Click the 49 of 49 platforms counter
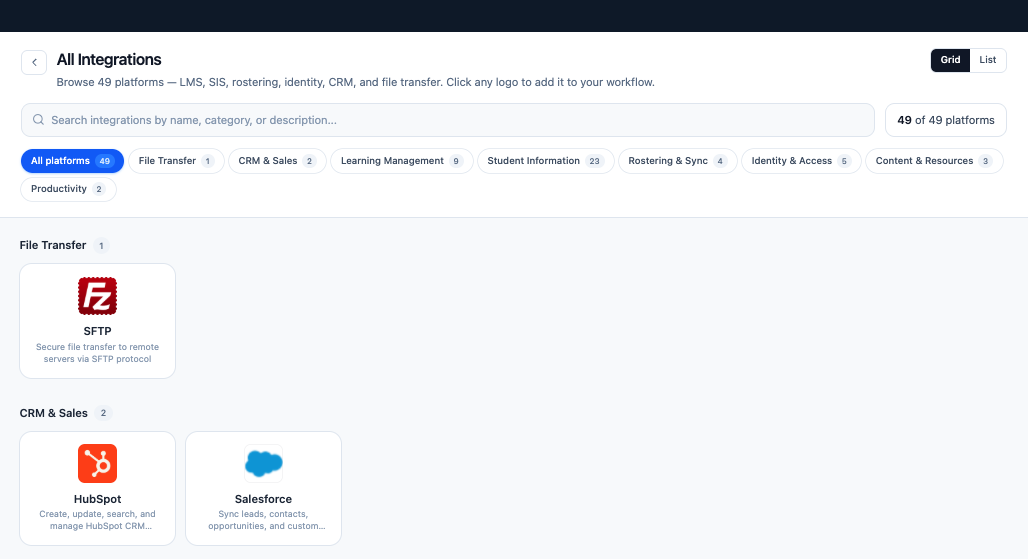 945,120
